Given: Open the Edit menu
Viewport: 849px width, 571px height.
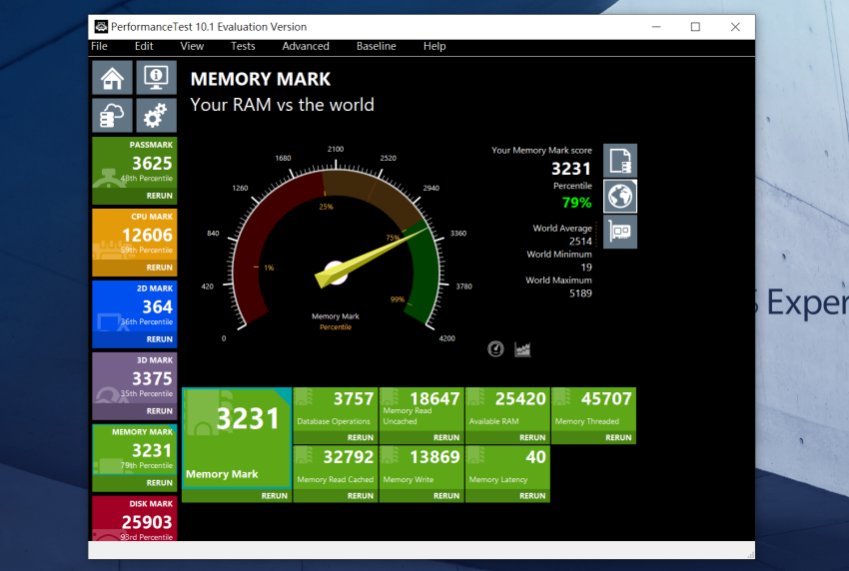Looking at the screenshot, I should [x=144, y=46].
